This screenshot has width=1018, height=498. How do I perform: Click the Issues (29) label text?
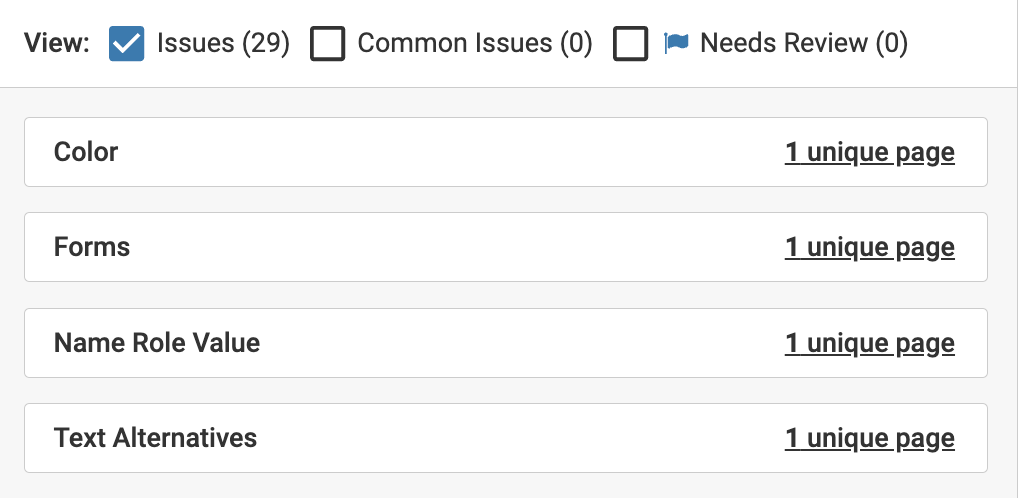[223, 43]
